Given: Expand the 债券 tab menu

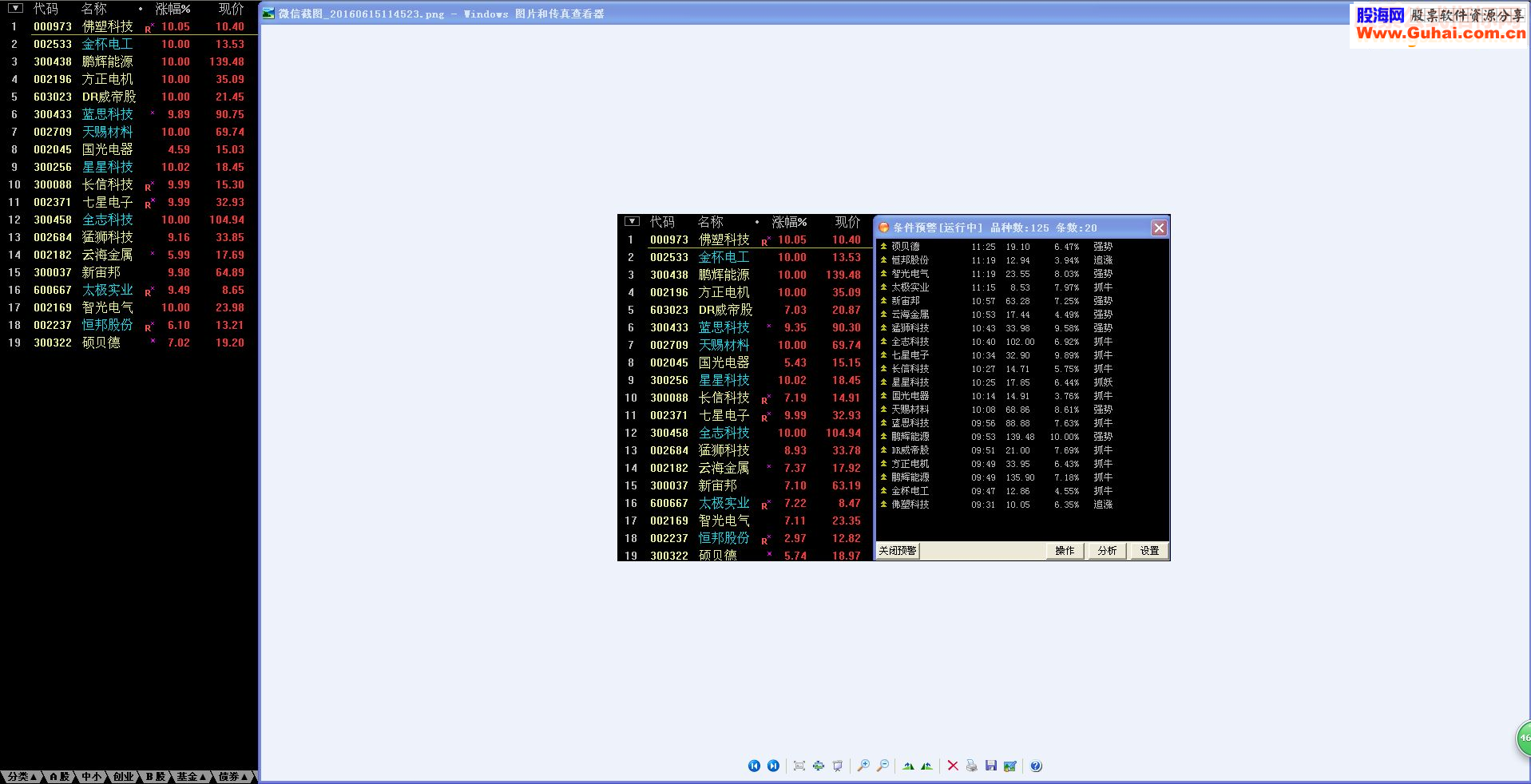Looking at the screenshot, I should click(x=233, y=776).
